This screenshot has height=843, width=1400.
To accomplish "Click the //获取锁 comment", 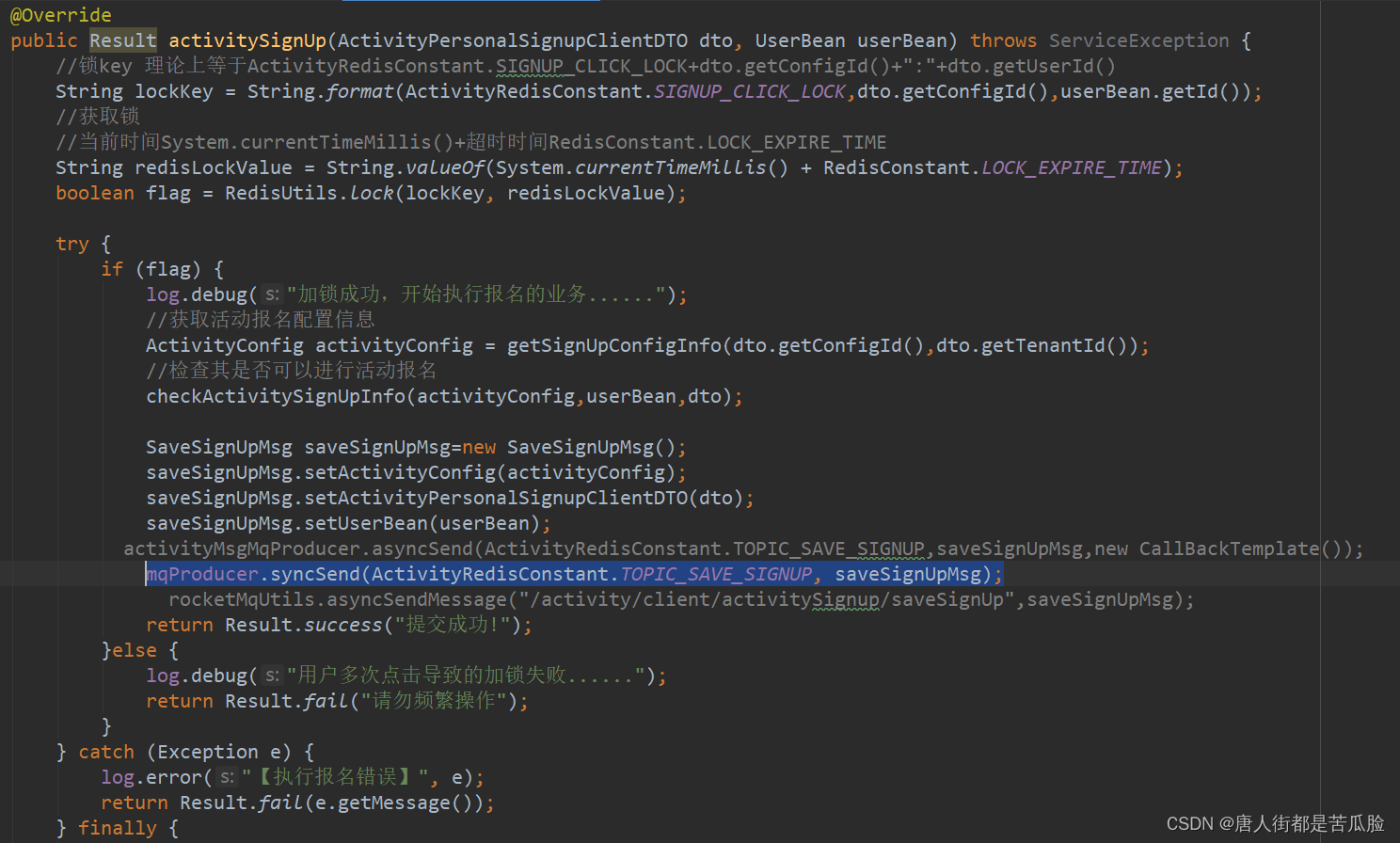I will pos(98,117).
